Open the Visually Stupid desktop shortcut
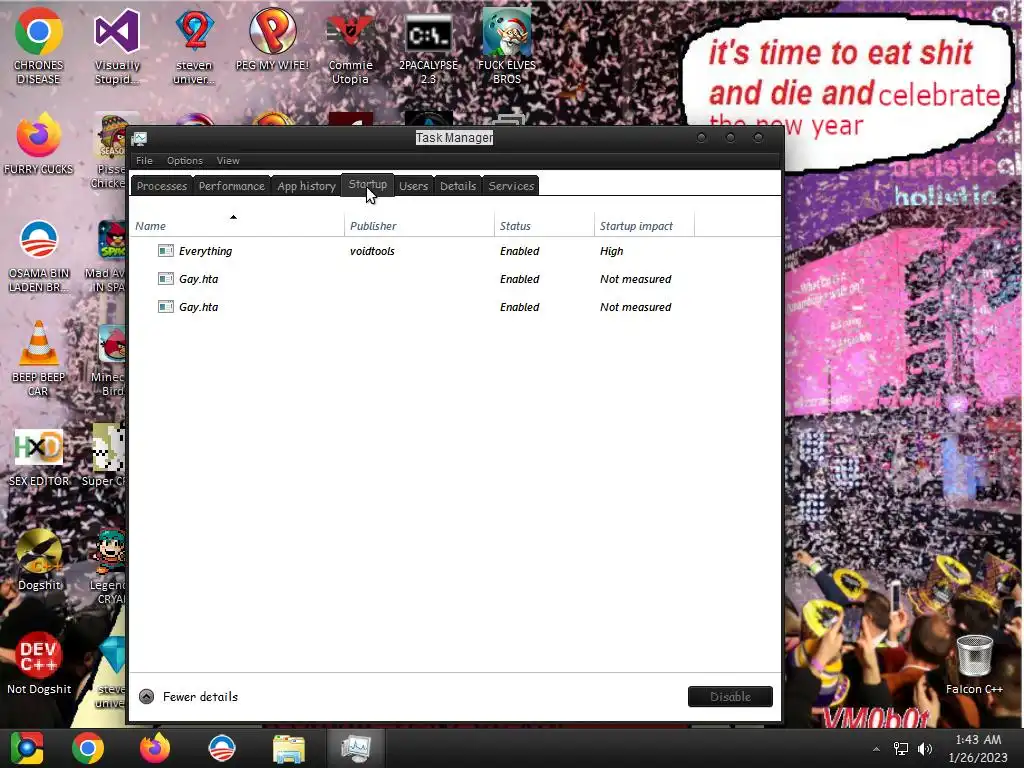1024x768 pixels. pyautogui.click(x=117, y=46)
